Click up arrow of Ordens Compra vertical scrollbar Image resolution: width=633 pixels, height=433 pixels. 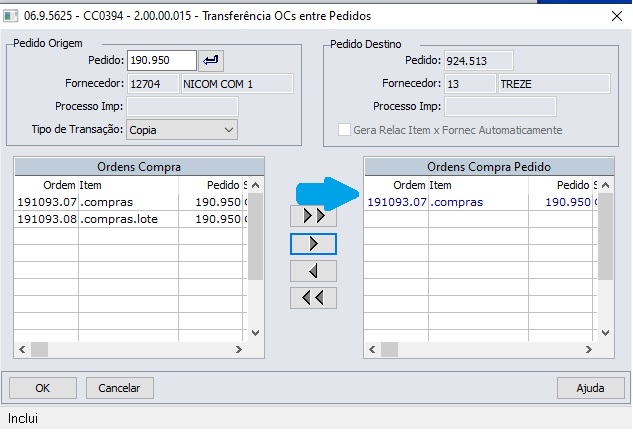tap(256, 185)
